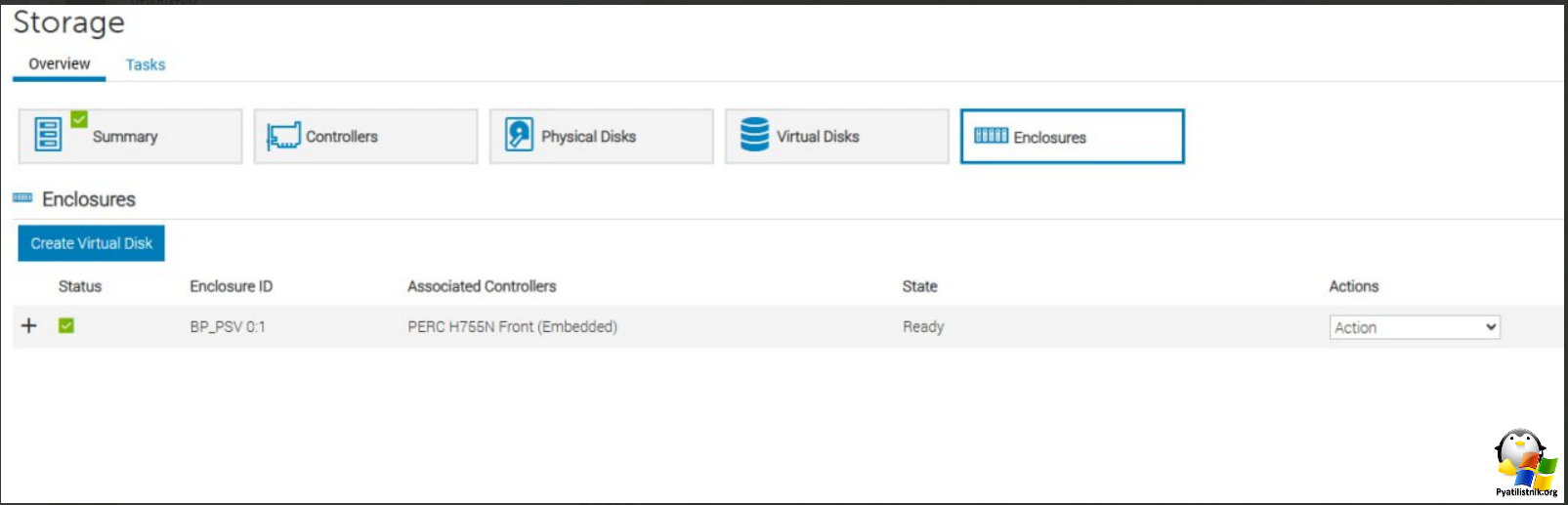Screen dimensions: 1568x505
Task: Expand the BP_PSV 0:1 enclosure row
Action: tap(29, 326)
